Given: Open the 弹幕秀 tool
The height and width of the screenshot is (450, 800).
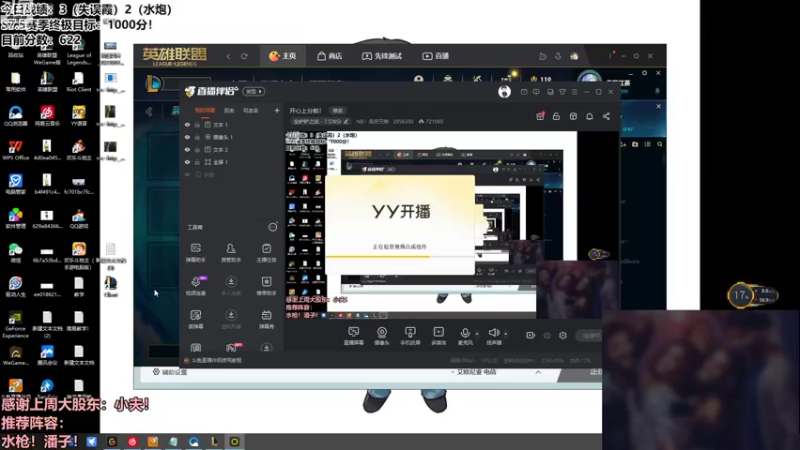Looking at the screenshot, I should coord(266,319).
